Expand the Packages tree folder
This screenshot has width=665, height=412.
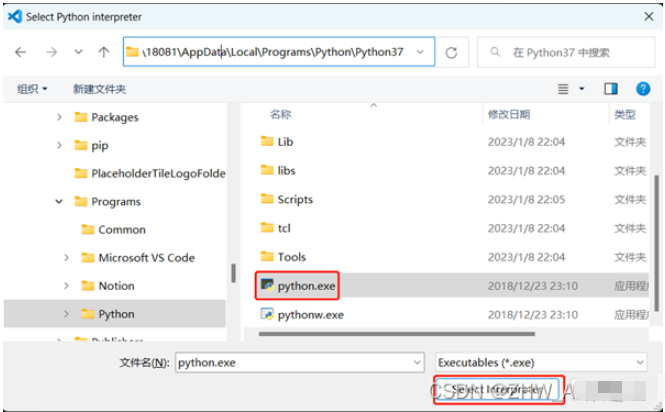pyautogui.click(x=59, y=117)
